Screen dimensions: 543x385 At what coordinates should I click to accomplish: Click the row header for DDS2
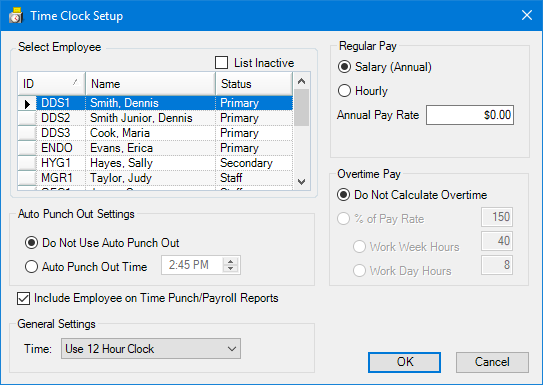(27, 118)
